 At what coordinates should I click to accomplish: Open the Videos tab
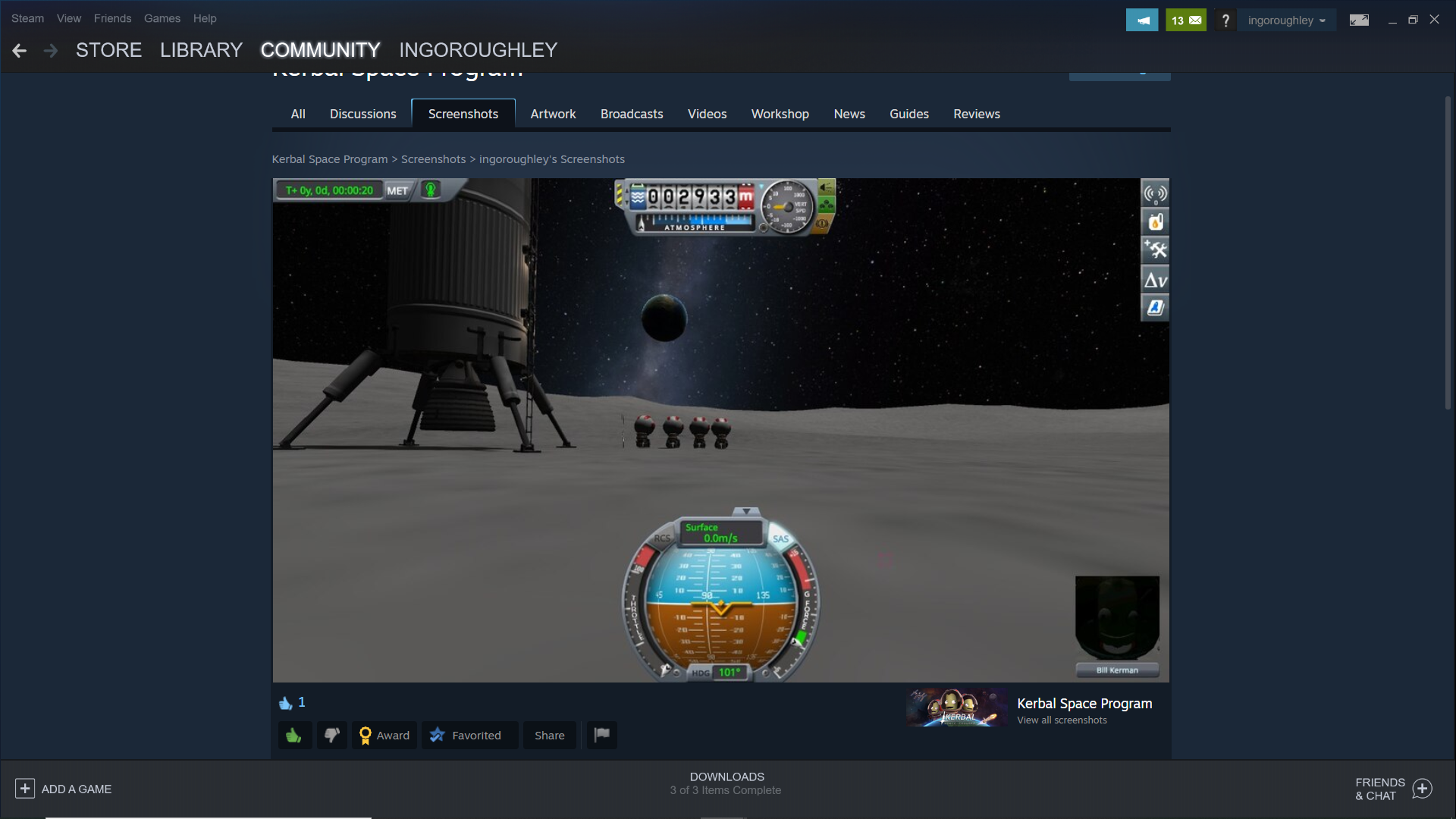pyautogui.click(x=708, y=114)
